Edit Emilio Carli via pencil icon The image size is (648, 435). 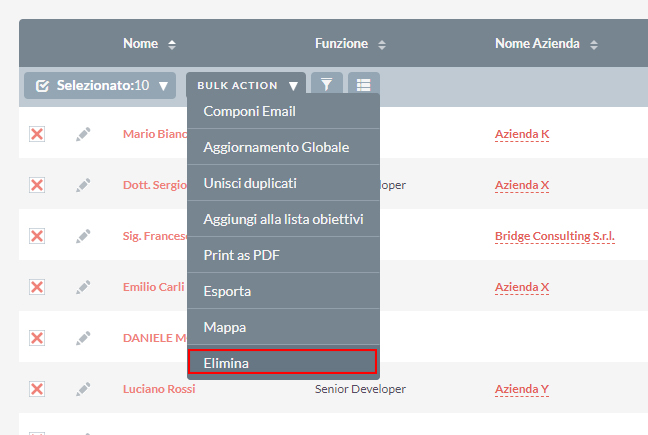click(x=83, y=287)
